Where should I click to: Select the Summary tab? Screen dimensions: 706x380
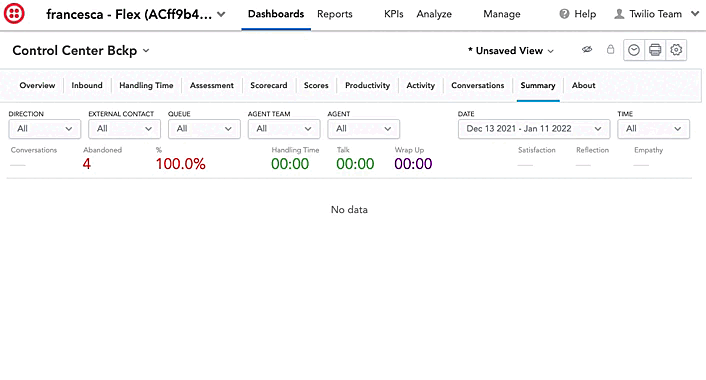(x=538, y=85)
